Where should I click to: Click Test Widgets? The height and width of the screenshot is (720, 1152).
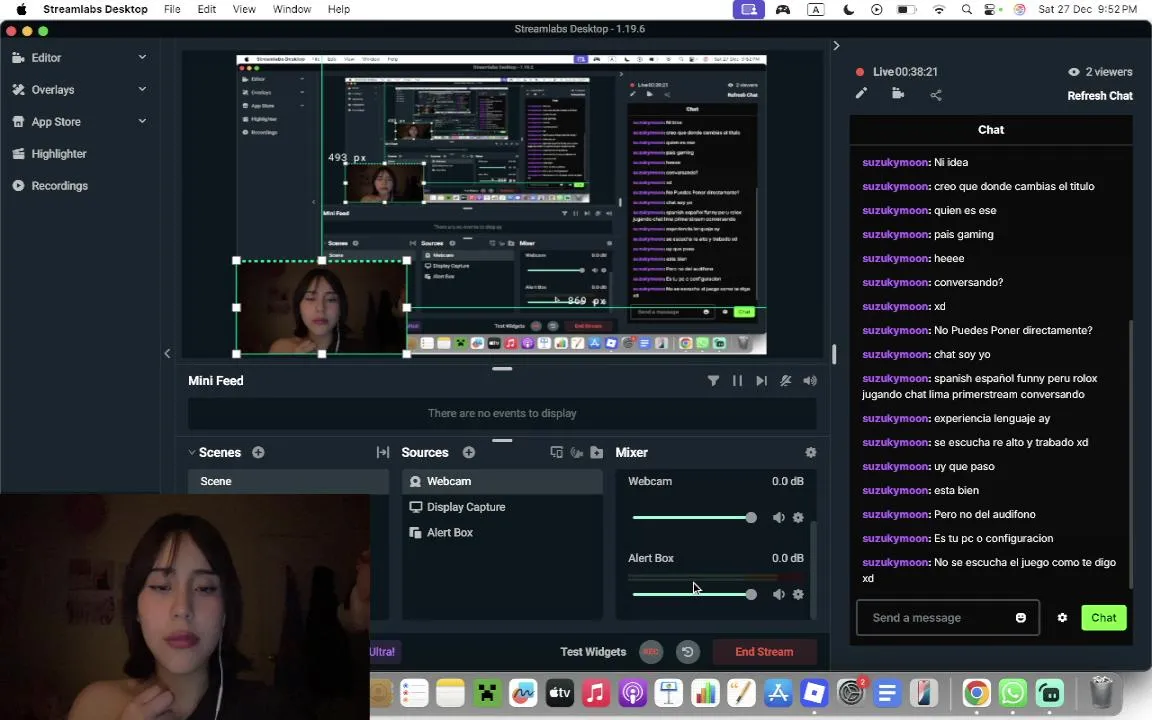click(593, 652)
